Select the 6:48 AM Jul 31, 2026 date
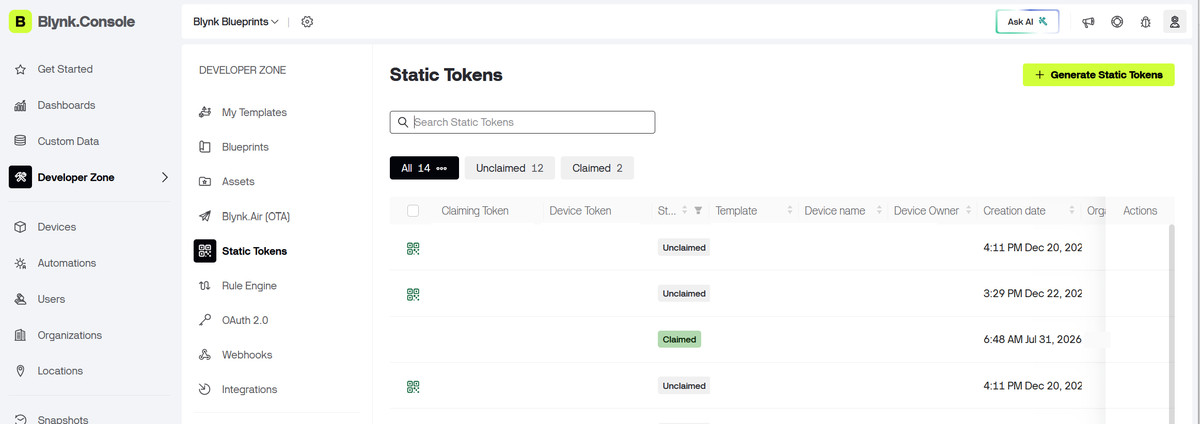This screenshot has width=1200, height=424. (x=1033, y=340)
